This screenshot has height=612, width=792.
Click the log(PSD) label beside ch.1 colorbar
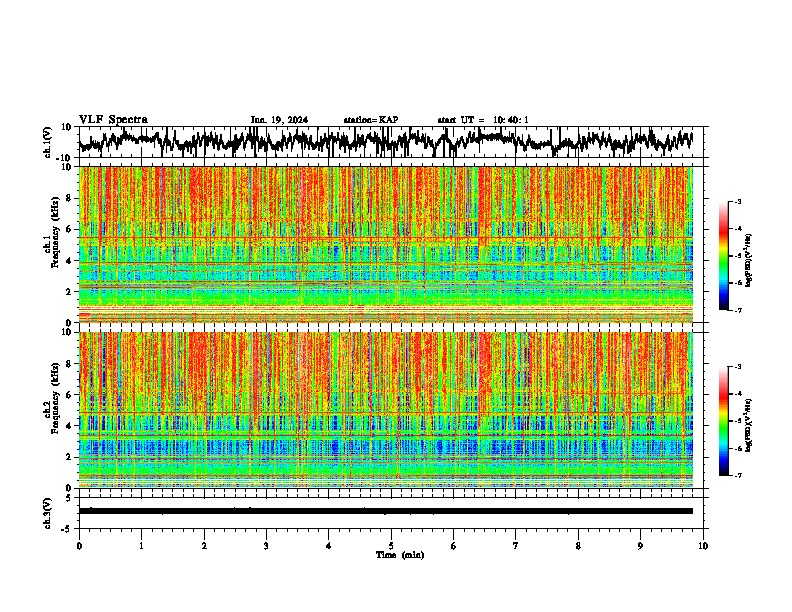pyautogui.click(x=748, y=261)
